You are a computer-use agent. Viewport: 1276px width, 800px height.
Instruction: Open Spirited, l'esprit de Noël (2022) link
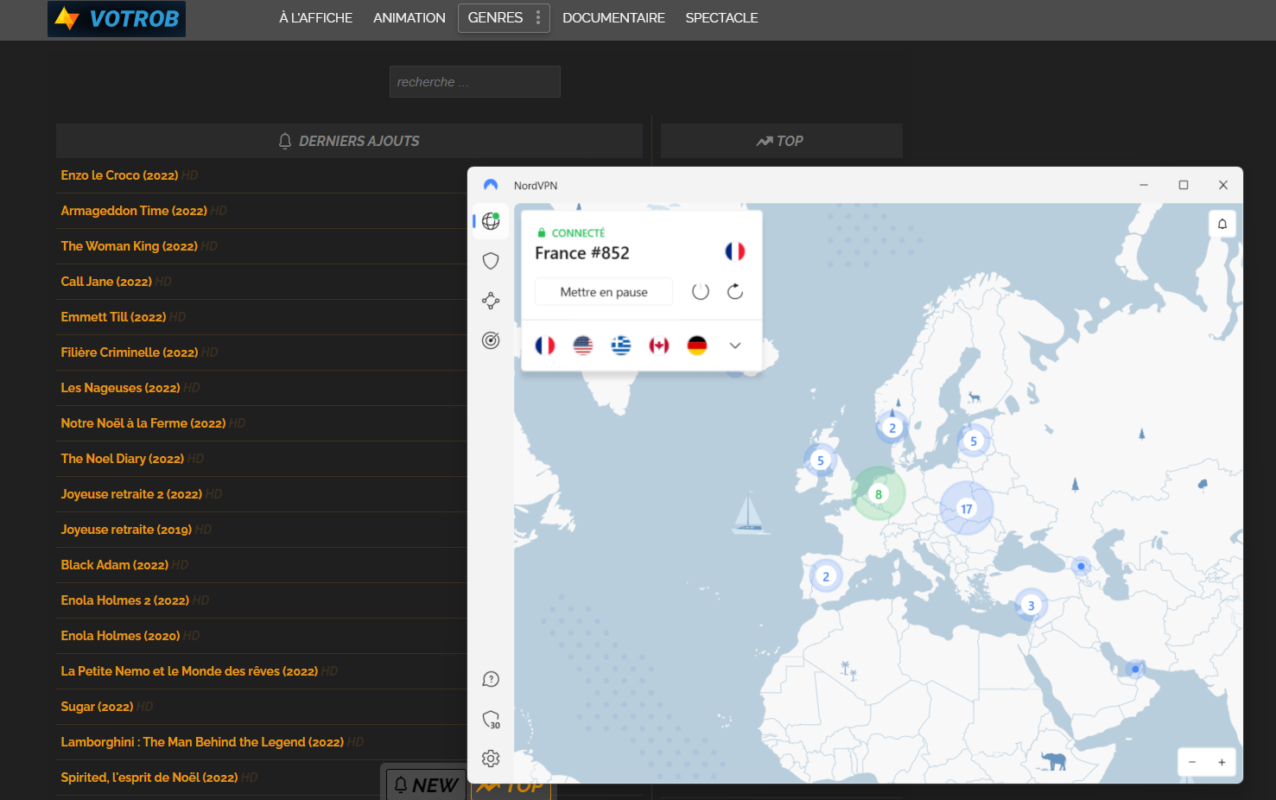149,778
